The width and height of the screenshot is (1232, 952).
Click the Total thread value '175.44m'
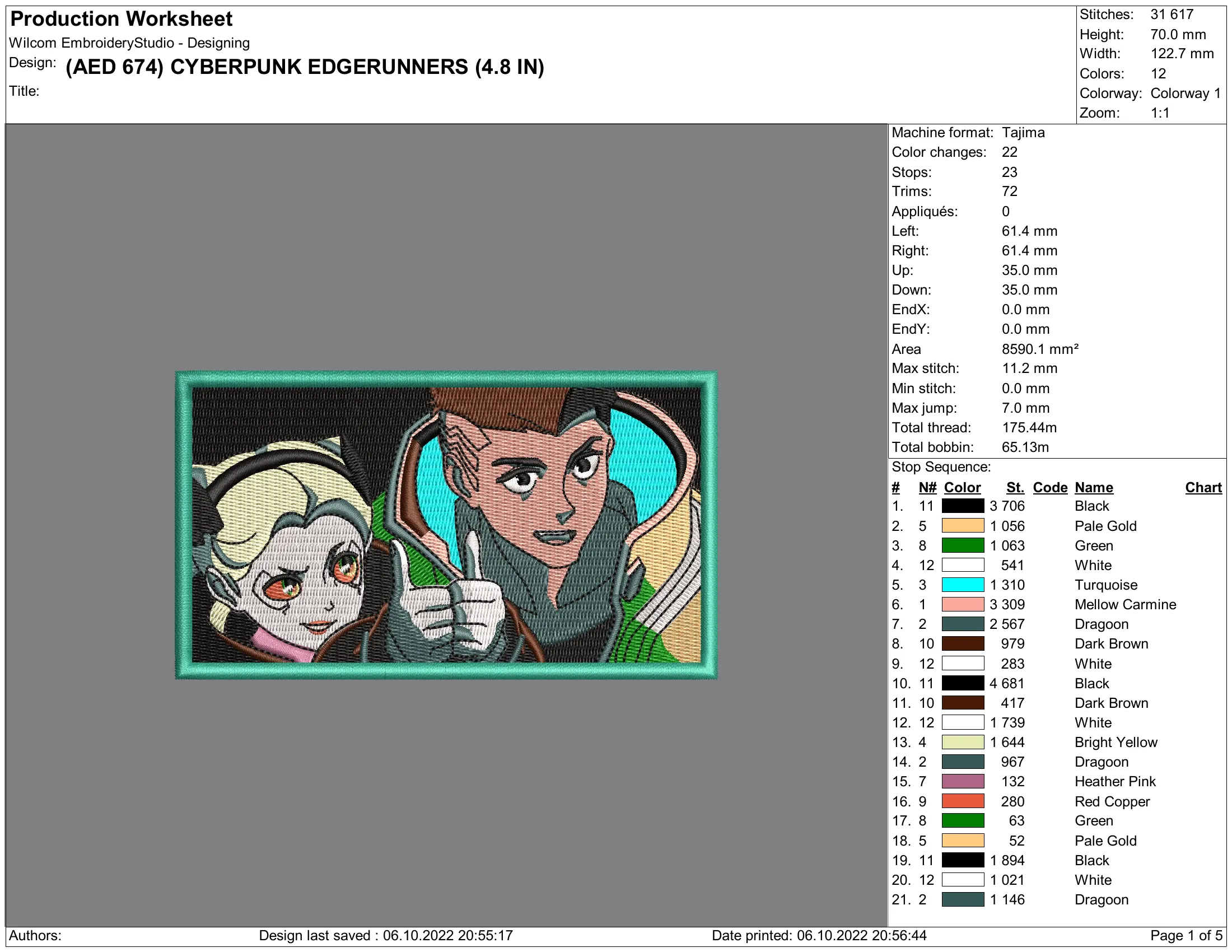(x=1029, y=427)
